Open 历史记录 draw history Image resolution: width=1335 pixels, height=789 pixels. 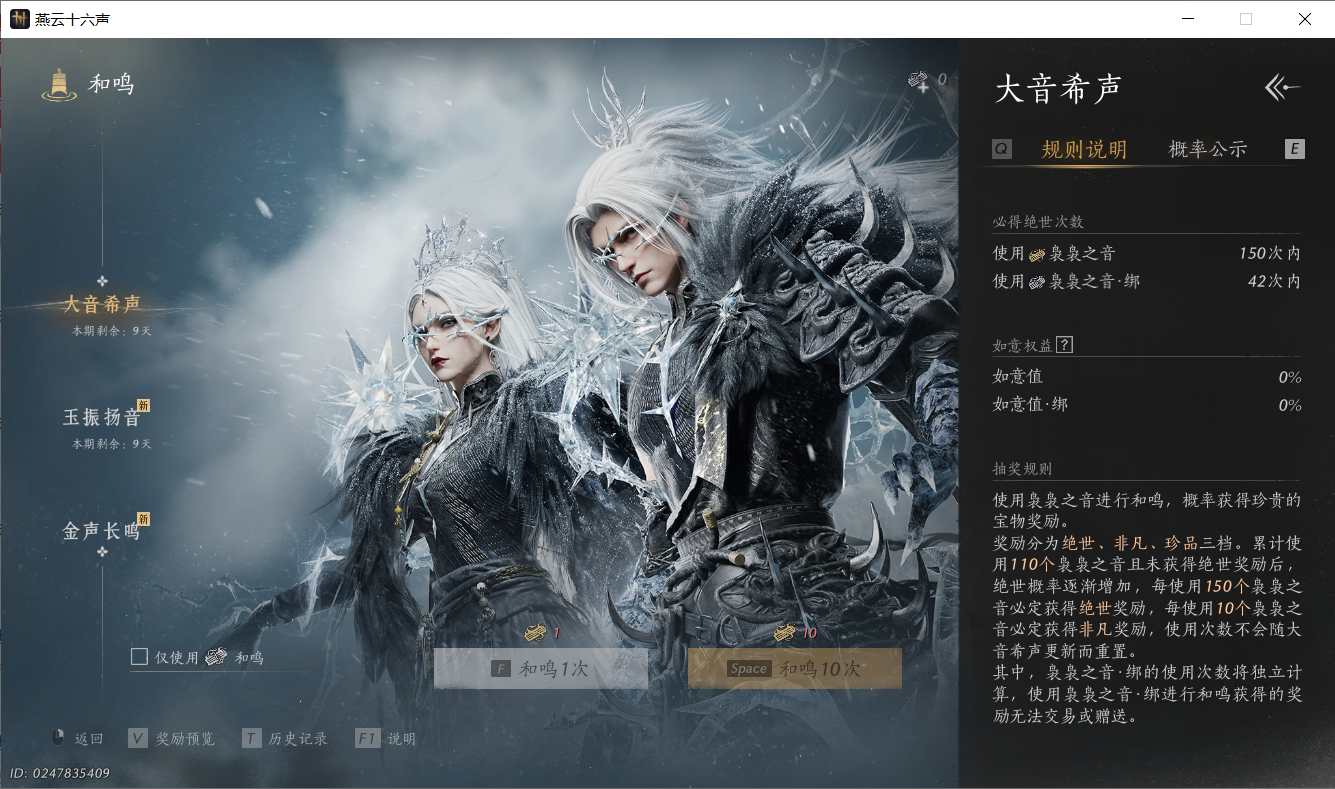pyautogui.click(x=285, y=739)
